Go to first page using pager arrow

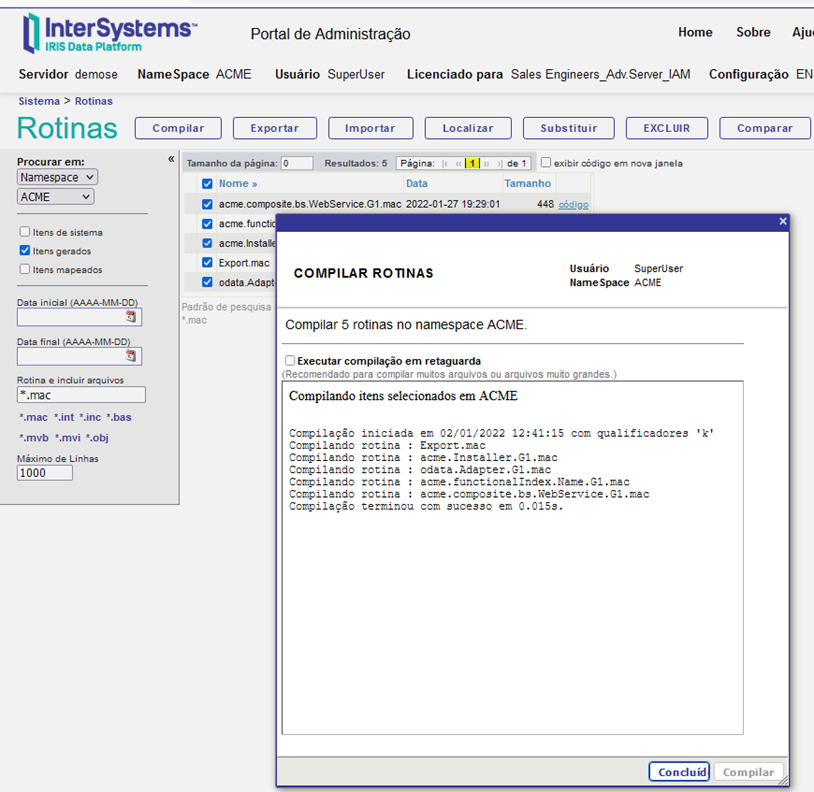pos(445,163)
